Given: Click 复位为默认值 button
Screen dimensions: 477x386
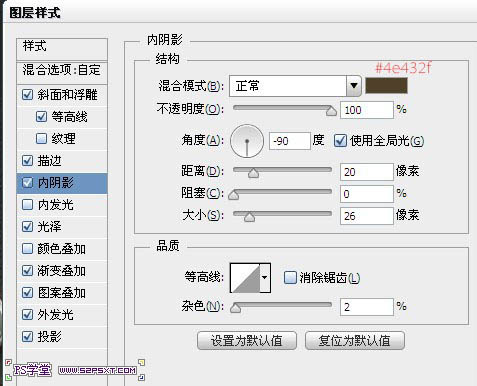Looking at the screenshot, I should tap(355, 341).
